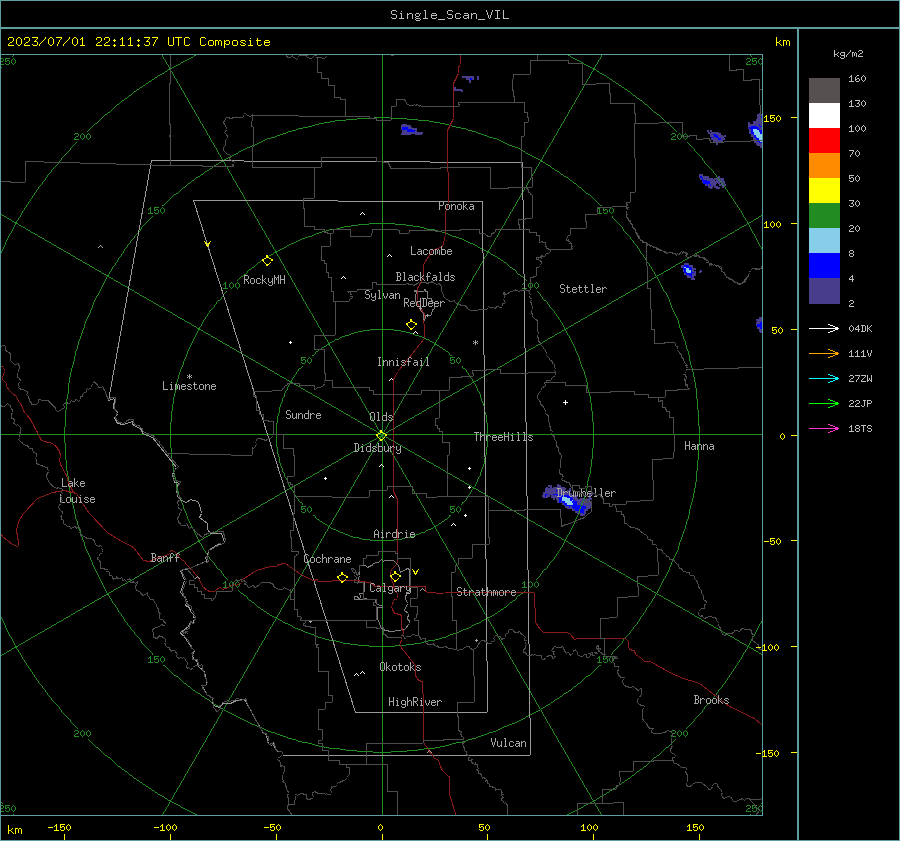
Task: Click the HighRiver label
Action: click(x=415, y=702)
